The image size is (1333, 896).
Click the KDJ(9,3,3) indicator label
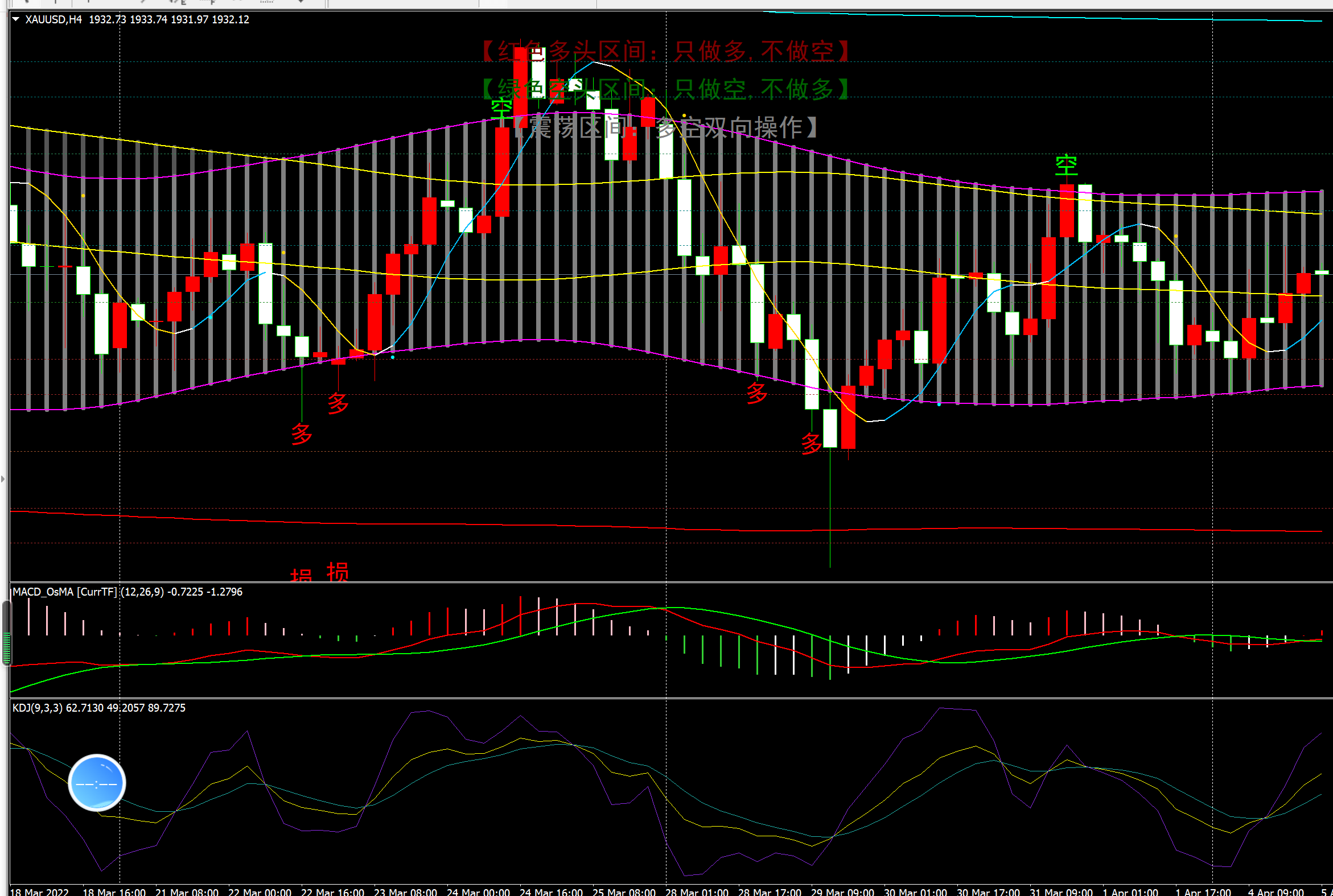point(38,708)
